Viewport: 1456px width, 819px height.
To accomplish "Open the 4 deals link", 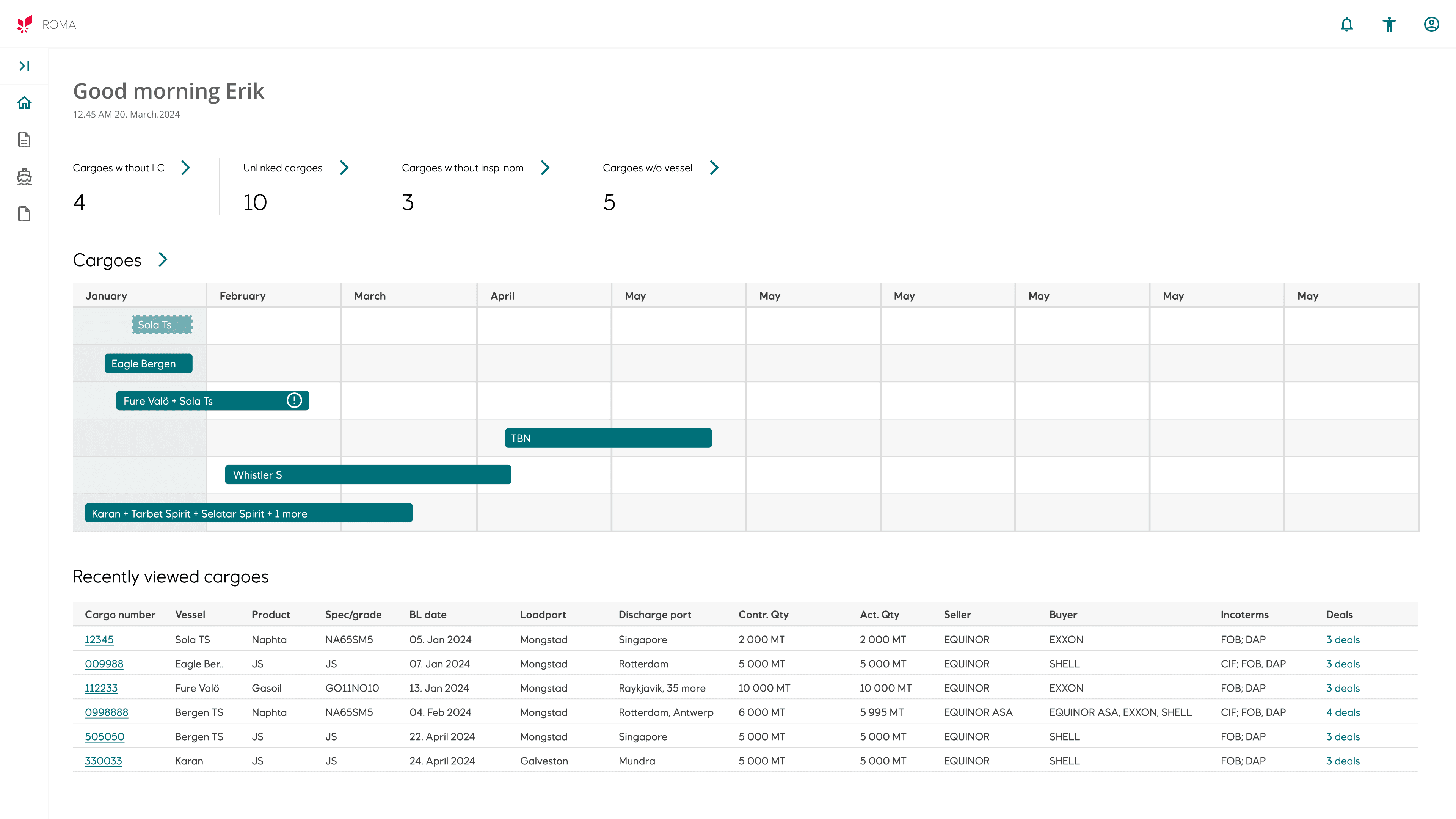I will (x=1343, y=712).
